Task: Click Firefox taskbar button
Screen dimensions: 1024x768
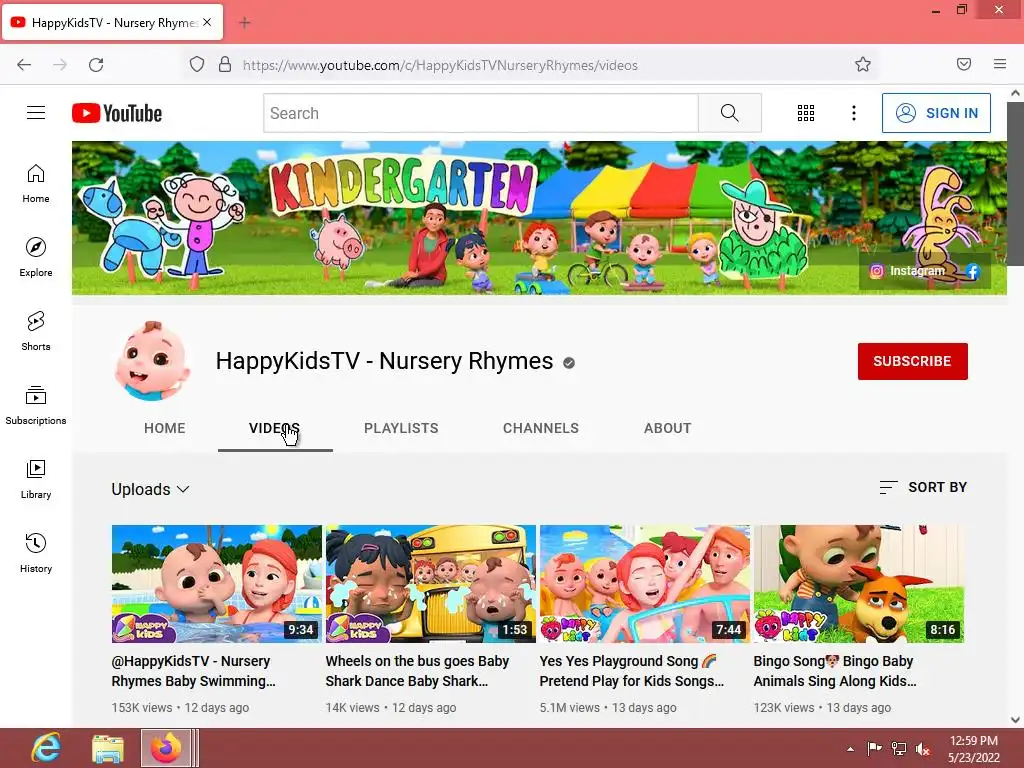Action: [167, 748]
